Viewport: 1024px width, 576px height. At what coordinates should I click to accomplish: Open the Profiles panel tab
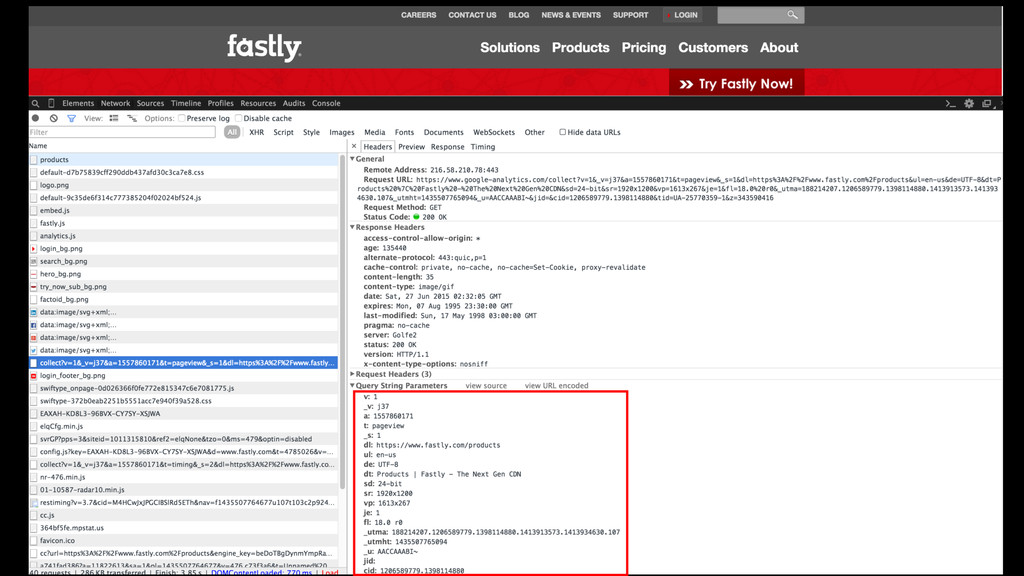221,103
